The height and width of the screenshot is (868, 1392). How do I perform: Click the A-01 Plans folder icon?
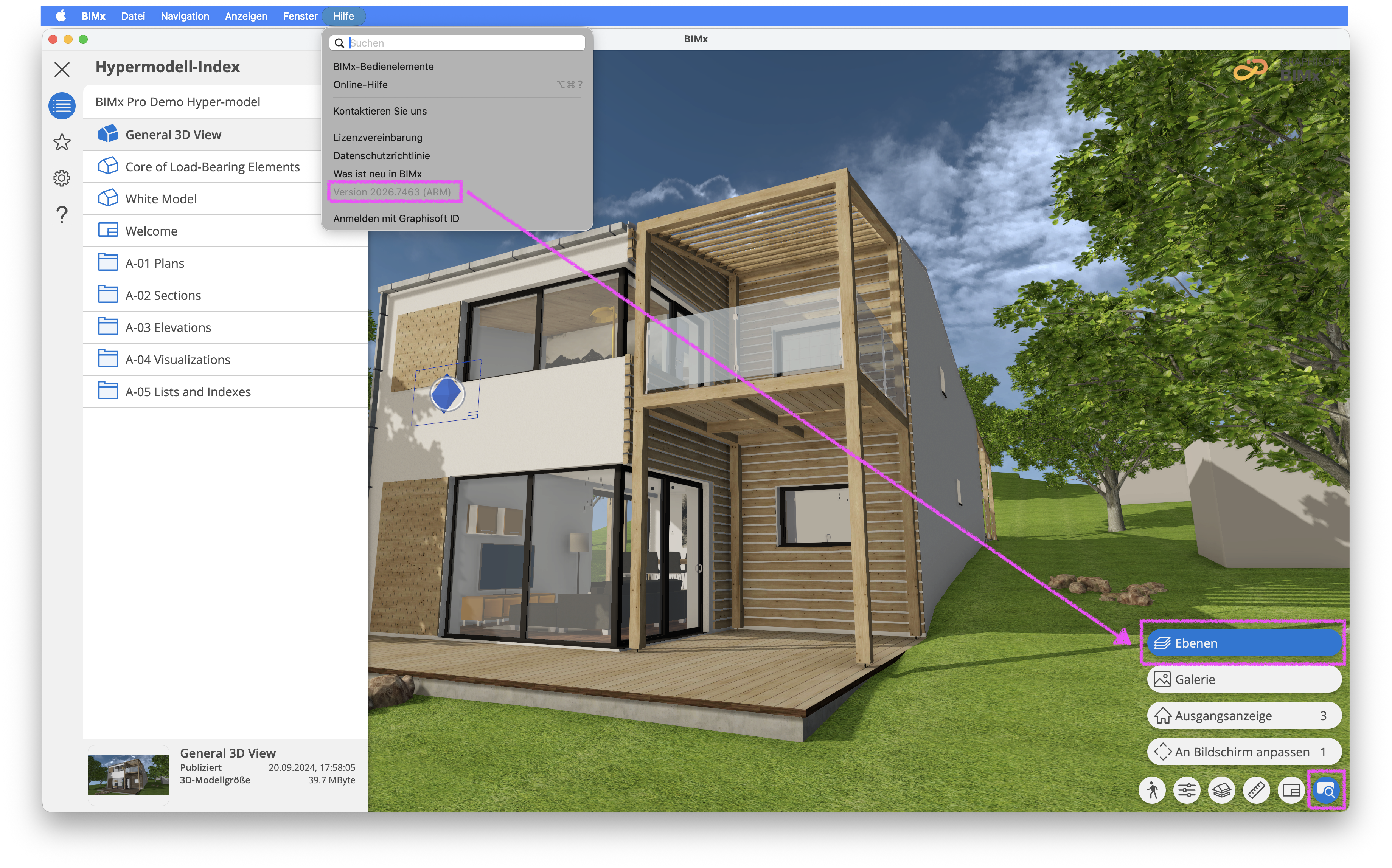108,262
